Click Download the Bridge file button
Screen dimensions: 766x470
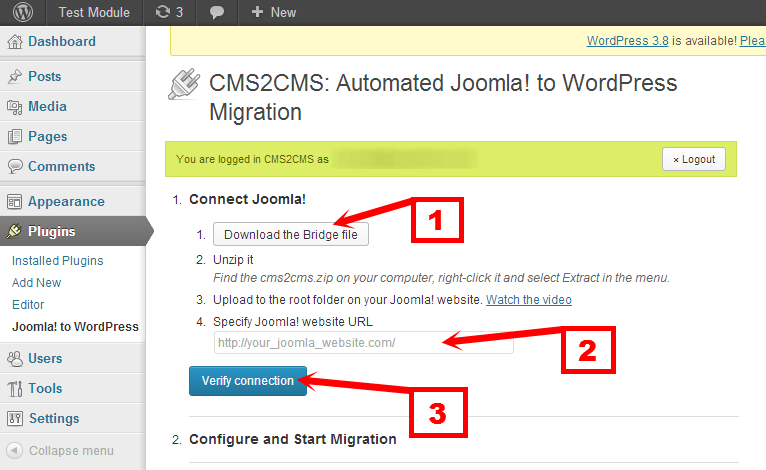coord(291,235)
